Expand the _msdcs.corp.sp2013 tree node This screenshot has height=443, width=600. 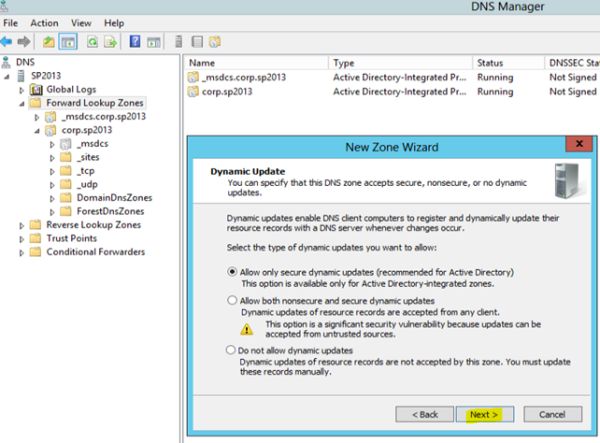(x=37, y=117)
